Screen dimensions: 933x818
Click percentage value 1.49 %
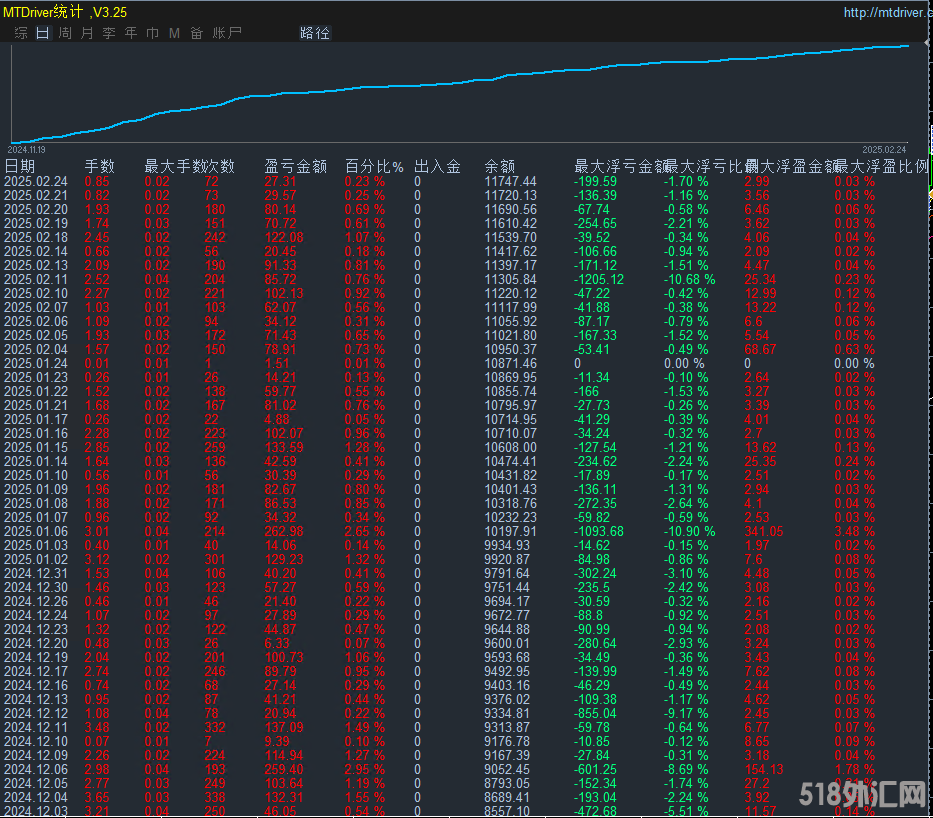coord(365,728)
